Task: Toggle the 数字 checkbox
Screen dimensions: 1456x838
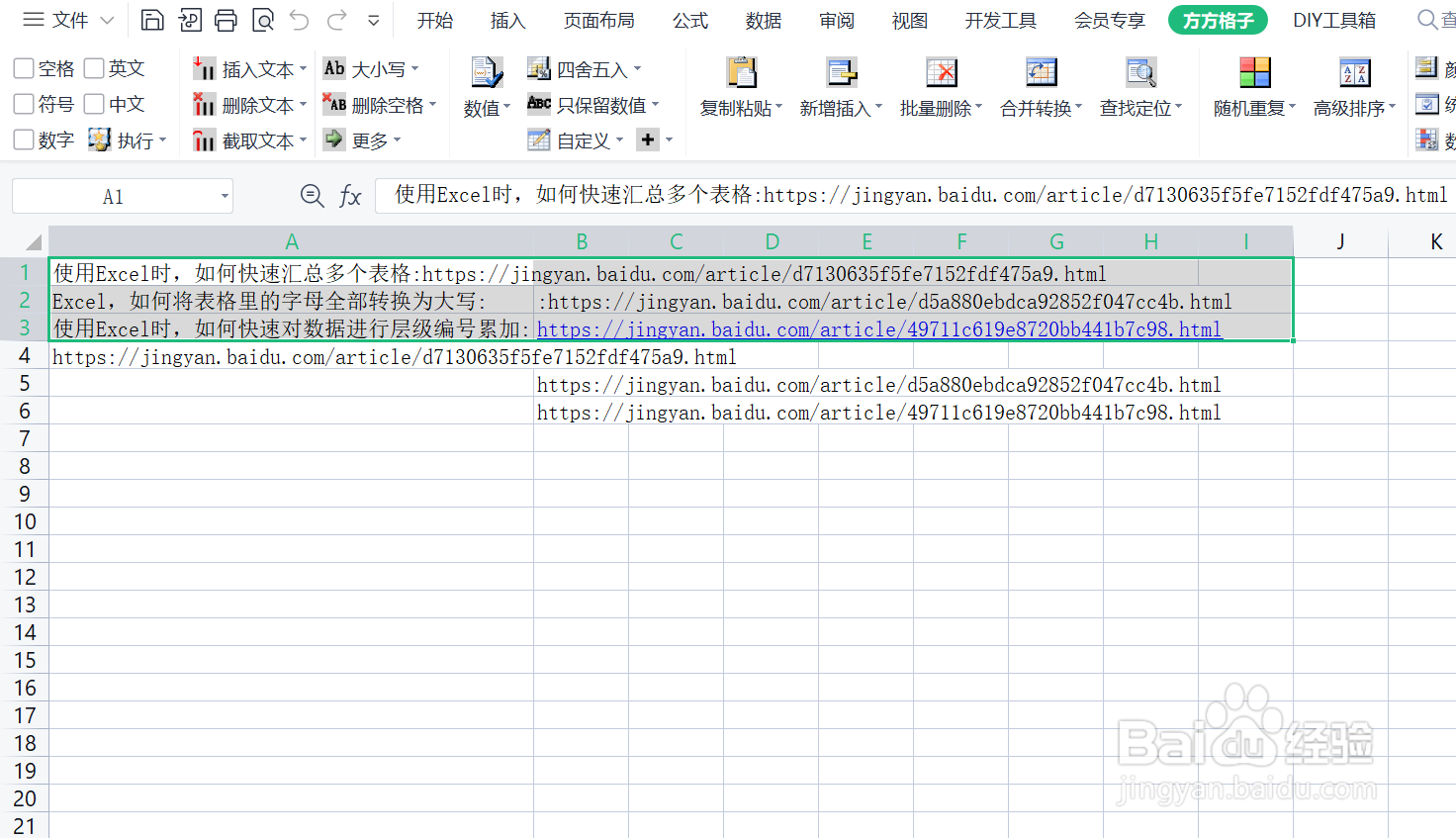Action: coord(24,140)
